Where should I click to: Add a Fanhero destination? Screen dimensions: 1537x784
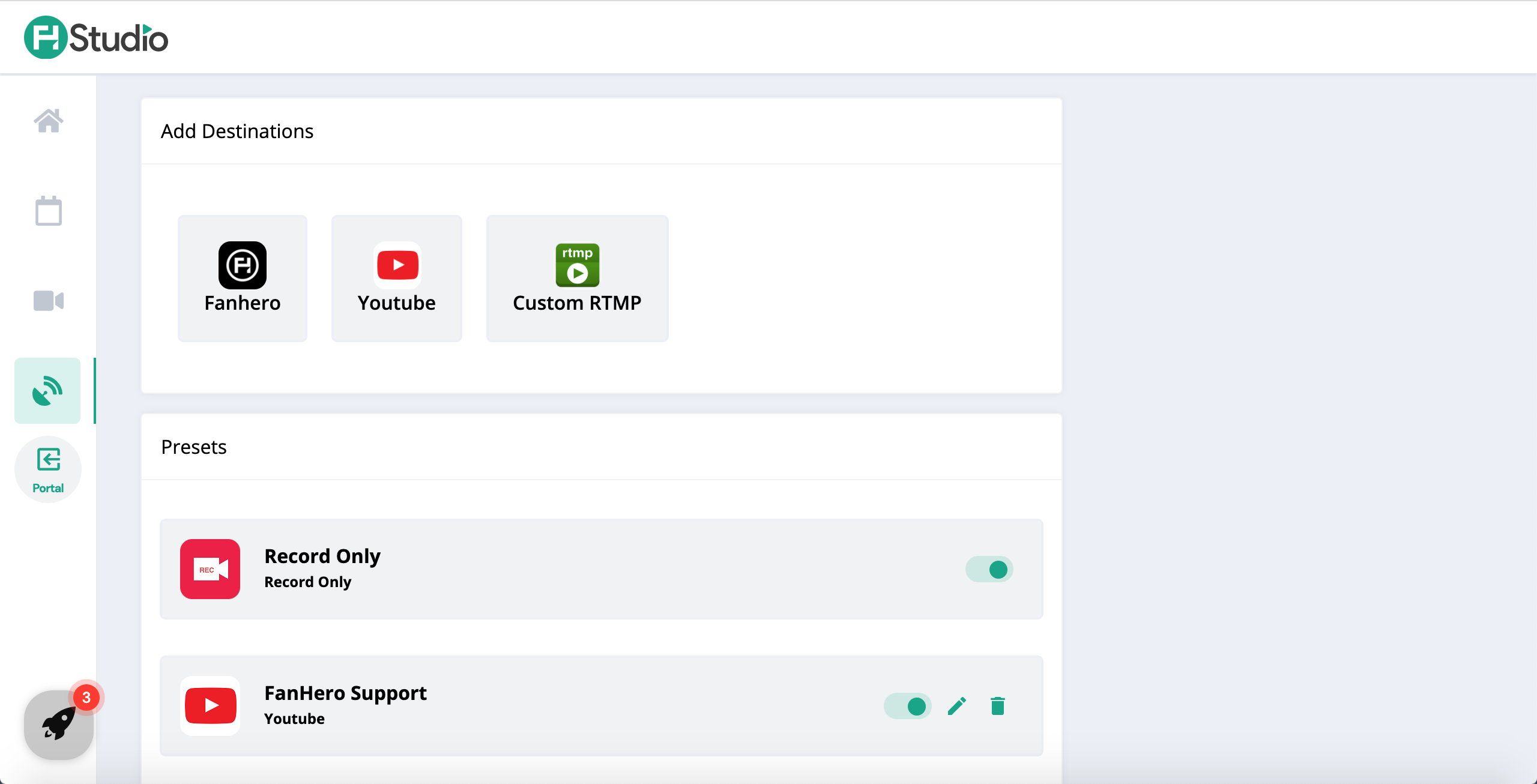click(243, 279)
